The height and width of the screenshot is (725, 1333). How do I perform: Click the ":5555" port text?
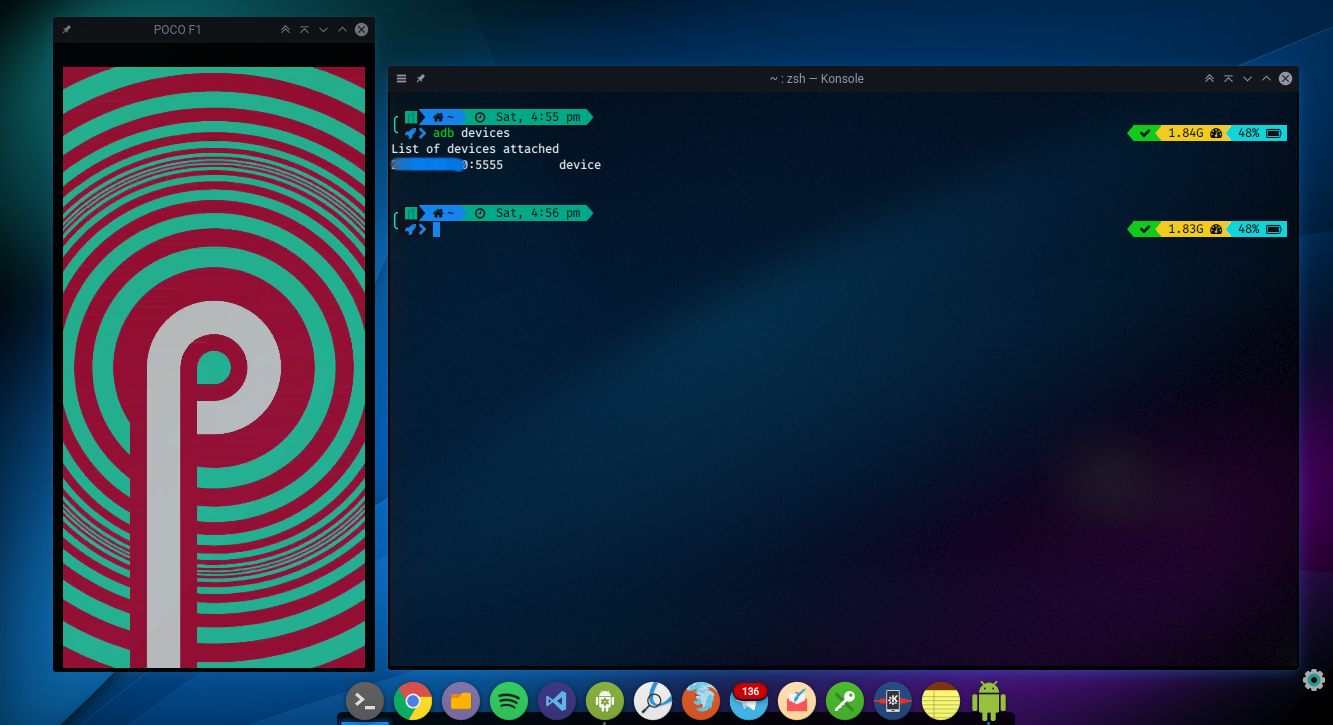(x=485, y=165)
